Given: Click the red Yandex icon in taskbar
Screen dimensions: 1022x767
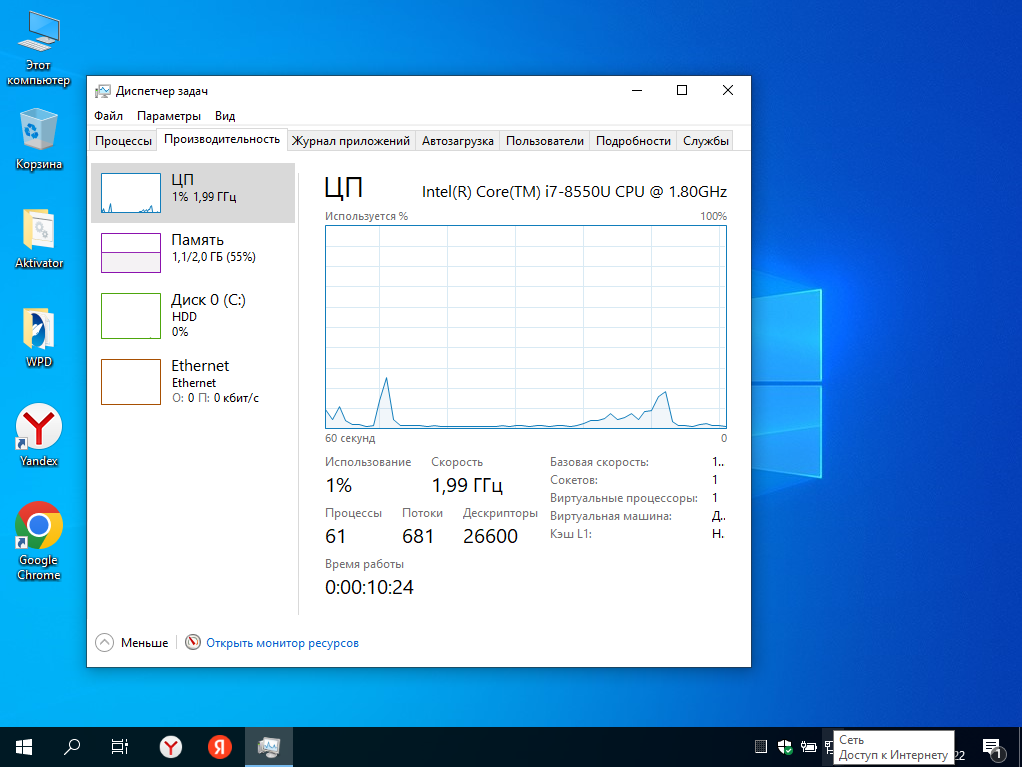Looking at the screenshot, I should pyautogui.click(x=220, y=746).
